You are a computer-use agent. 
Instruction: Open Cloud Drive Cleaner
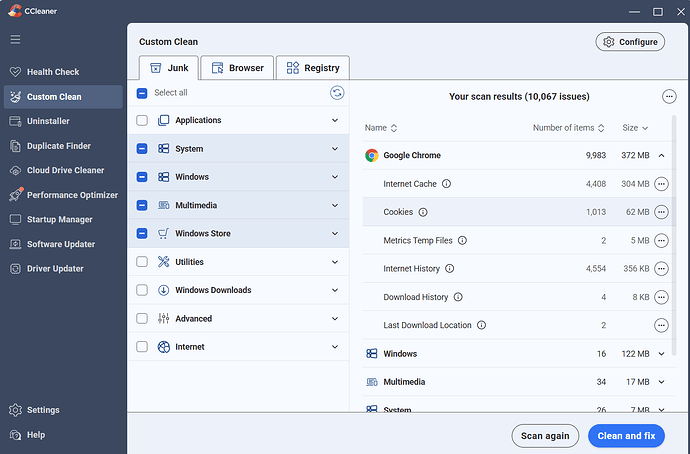tap(63, 170)
